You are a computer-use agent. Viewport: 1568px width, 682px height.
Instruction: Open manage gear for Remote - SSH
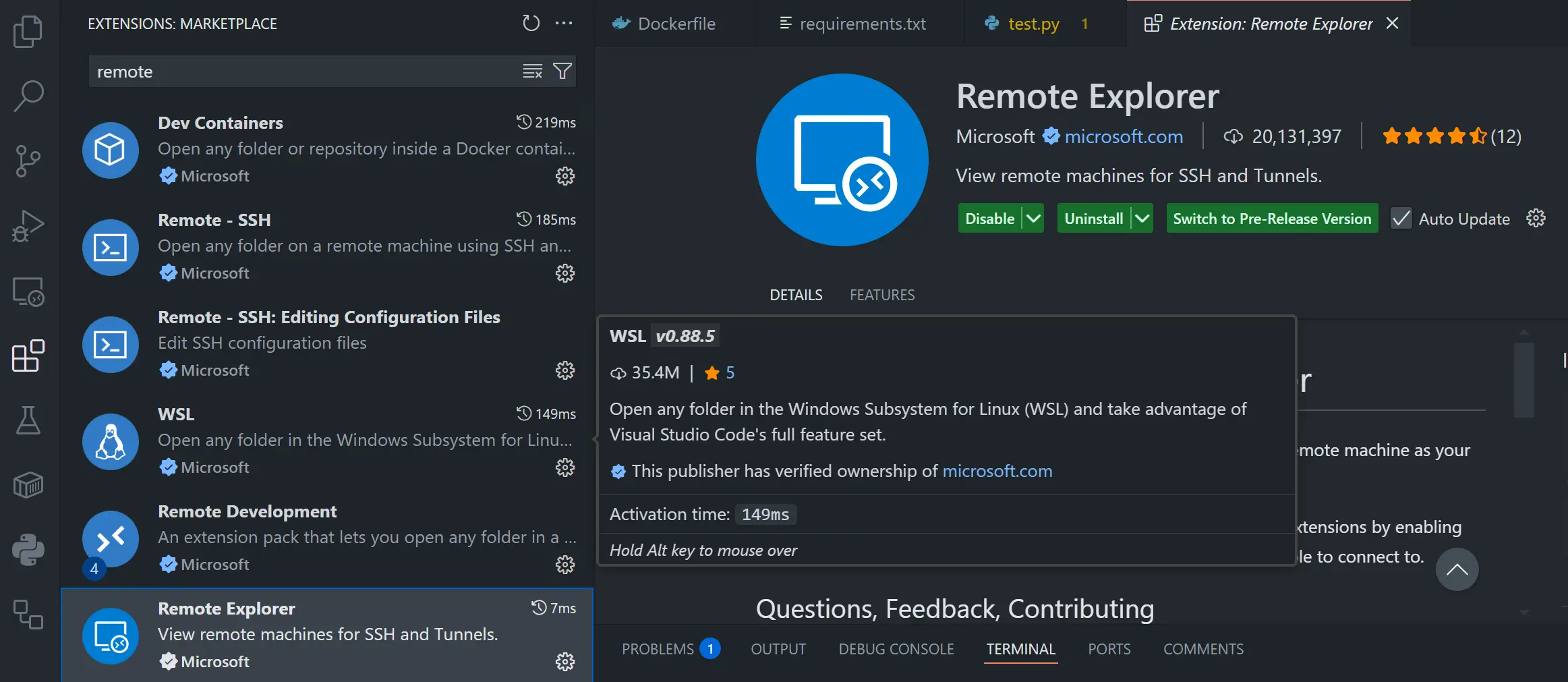coord(565,273)
